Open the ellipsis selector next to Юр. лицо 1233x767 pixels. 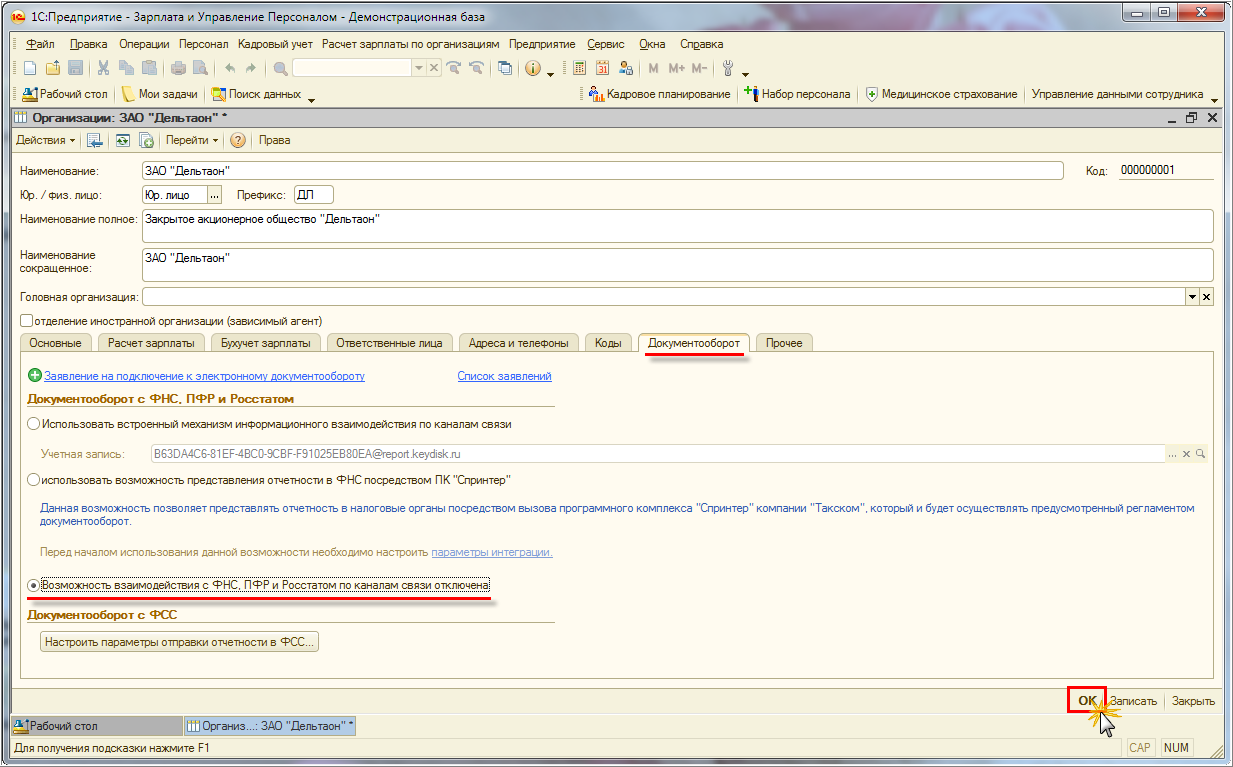coord(213,195)
